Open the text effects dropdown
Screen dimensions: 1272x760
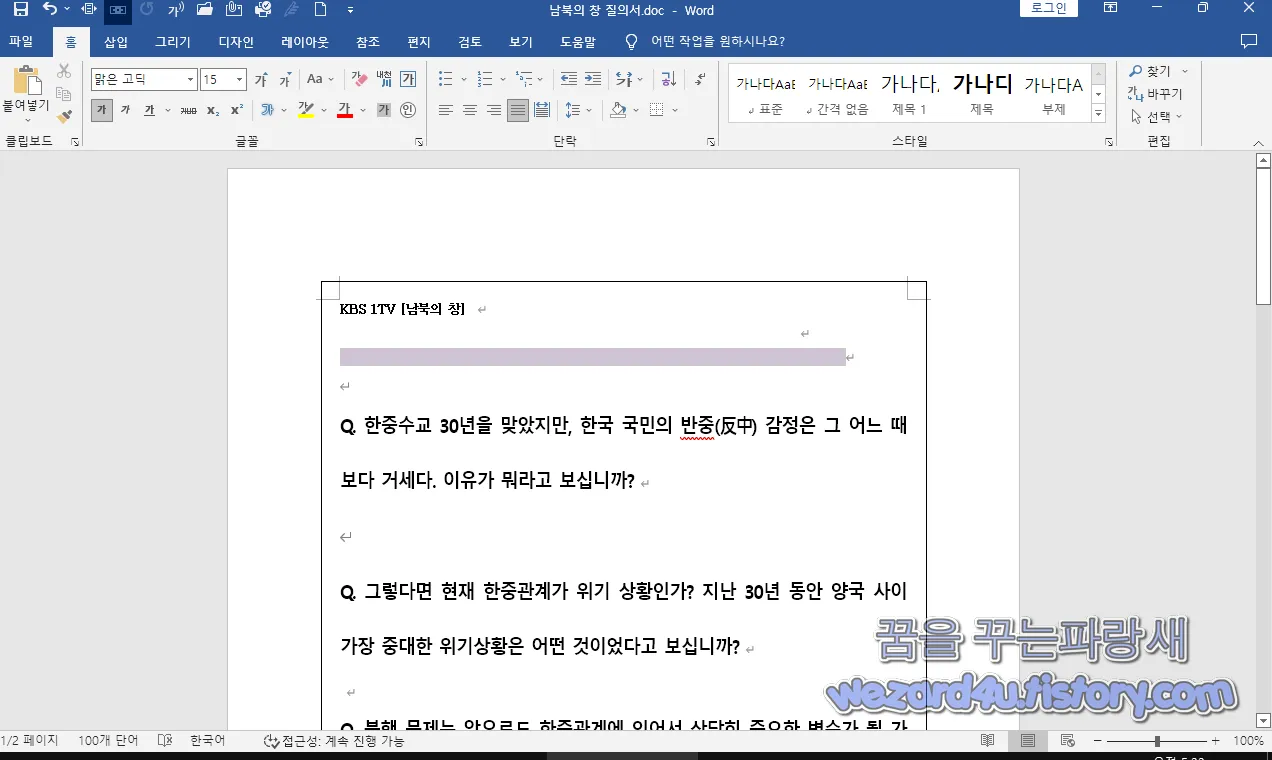(x=283, y=110)
